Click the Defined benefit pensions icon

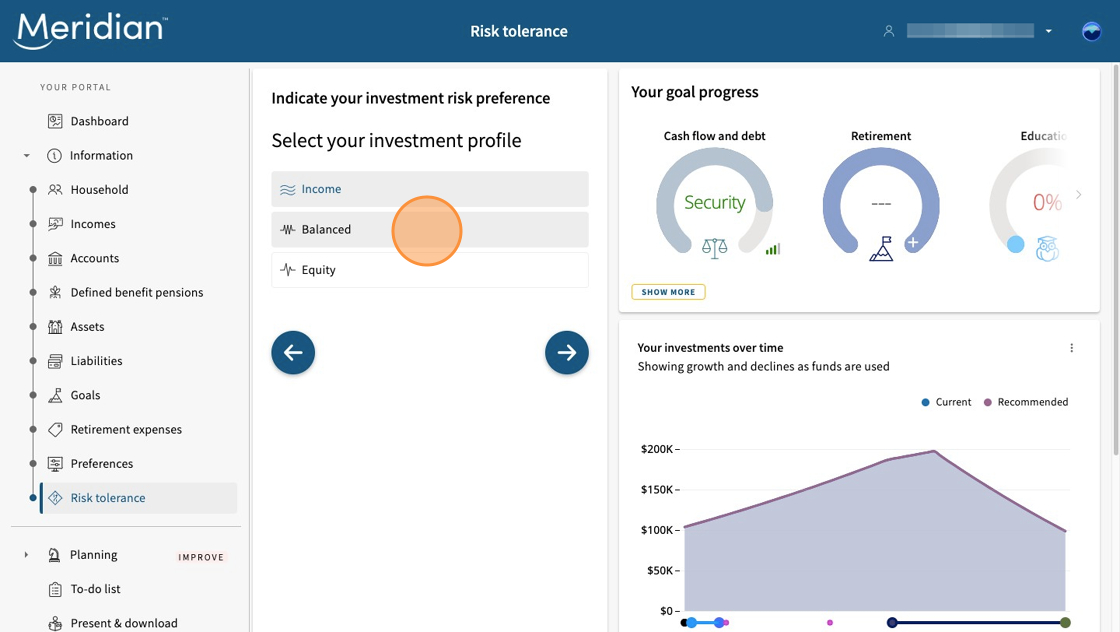click(55, 293)
